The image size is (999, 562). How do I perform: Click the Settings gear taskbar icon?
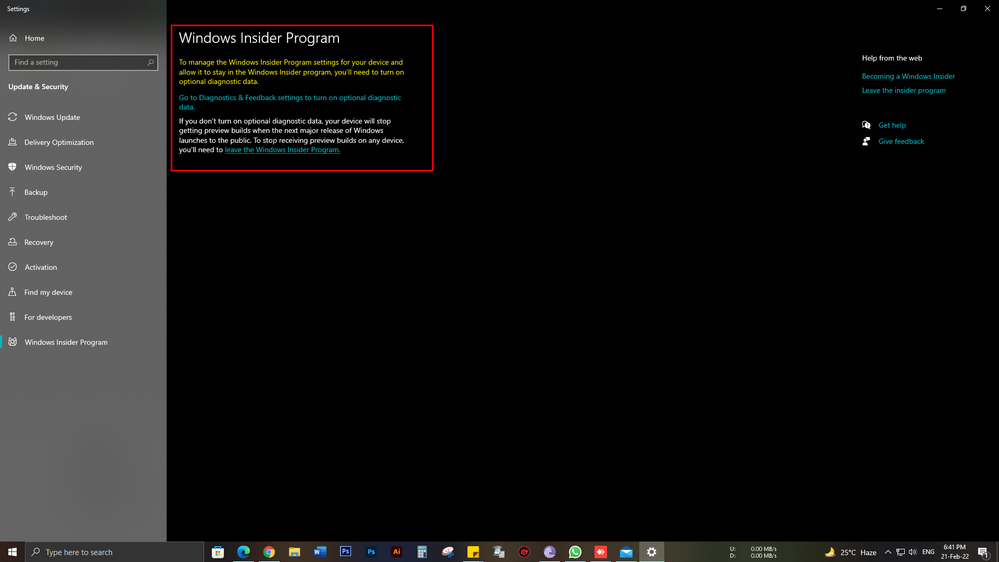point(651,552)
